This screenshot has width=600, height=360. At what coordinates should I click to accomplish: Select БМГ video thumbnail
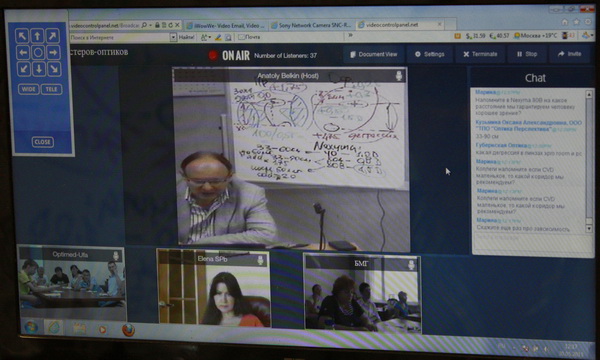pyautogui.click(x=362, y=293)
